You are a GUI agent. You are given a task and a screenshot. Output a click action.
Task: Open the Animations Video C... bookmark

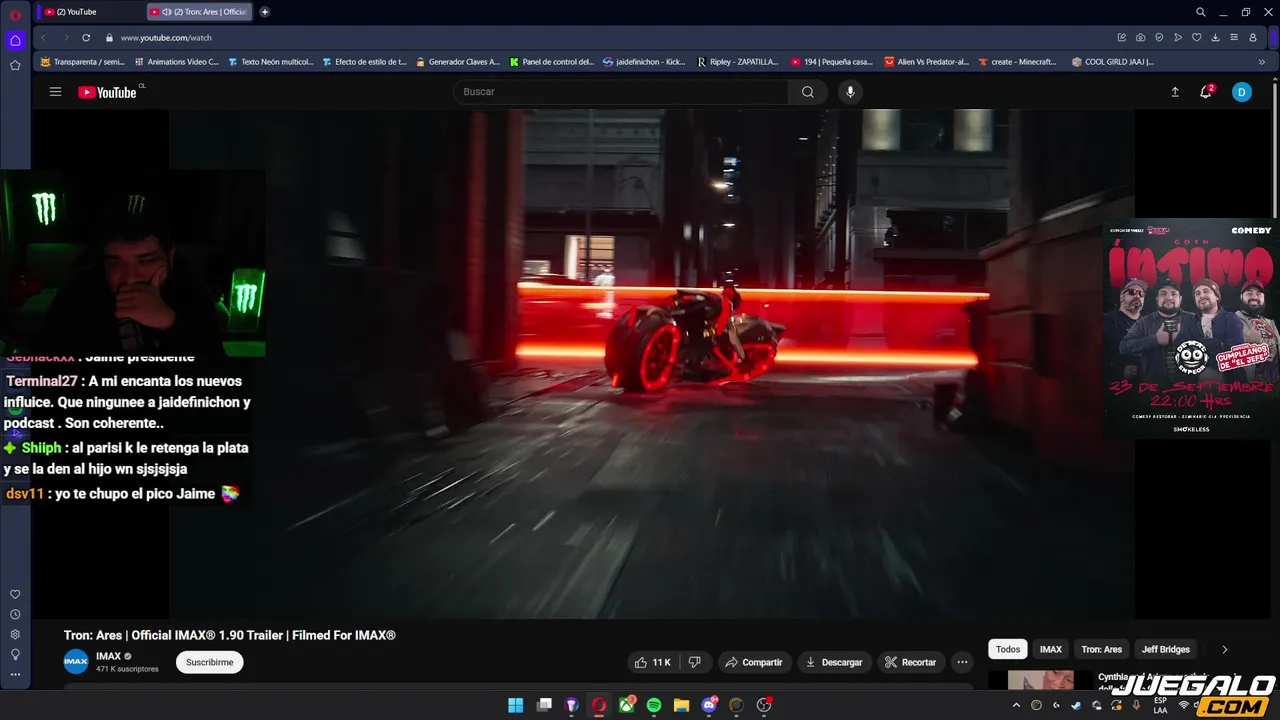(176, 62)
